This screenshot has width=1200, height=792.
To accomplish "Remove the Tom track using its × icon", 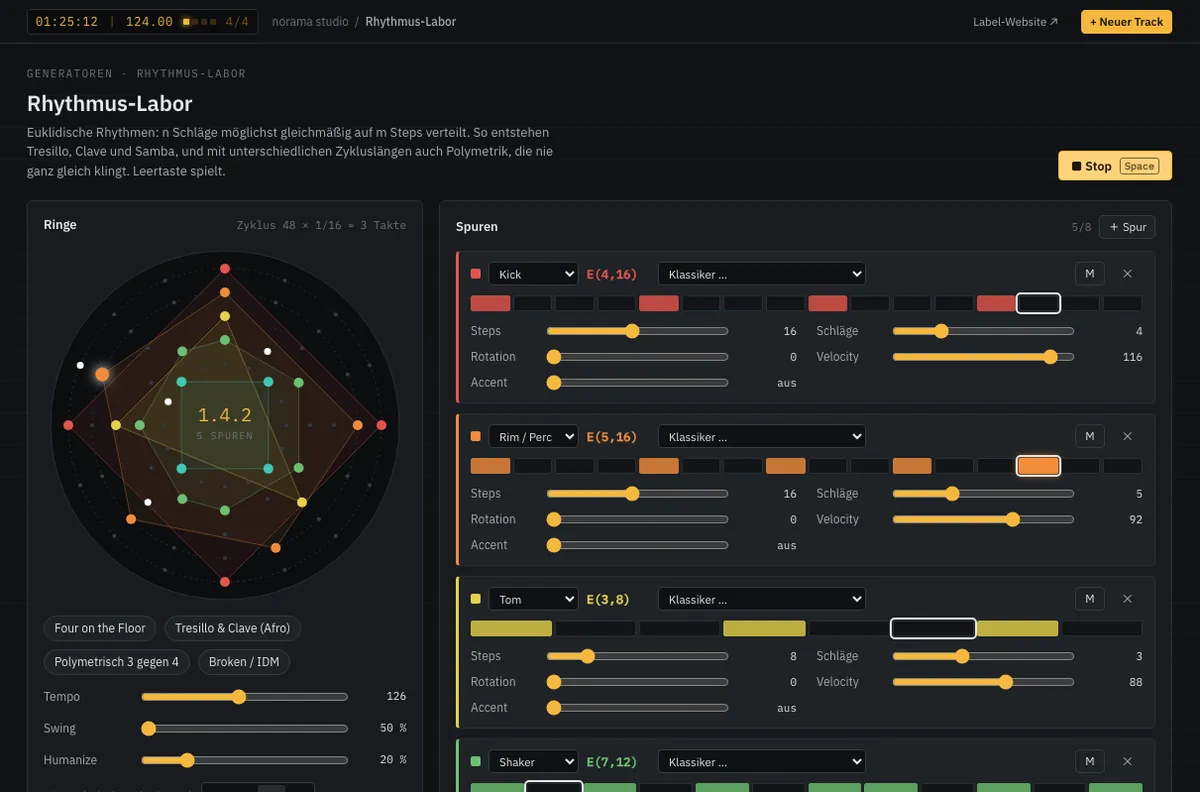I will (1127, 599).
